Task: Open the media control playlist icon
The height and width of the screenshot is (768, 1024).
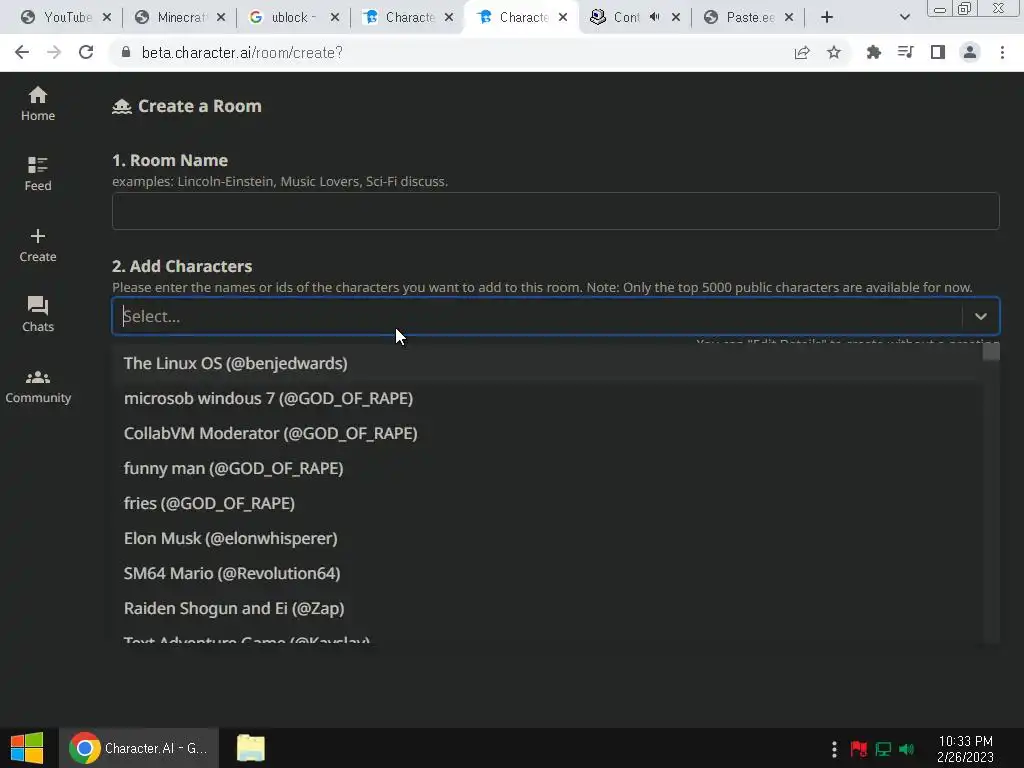Action: [906, 52]
